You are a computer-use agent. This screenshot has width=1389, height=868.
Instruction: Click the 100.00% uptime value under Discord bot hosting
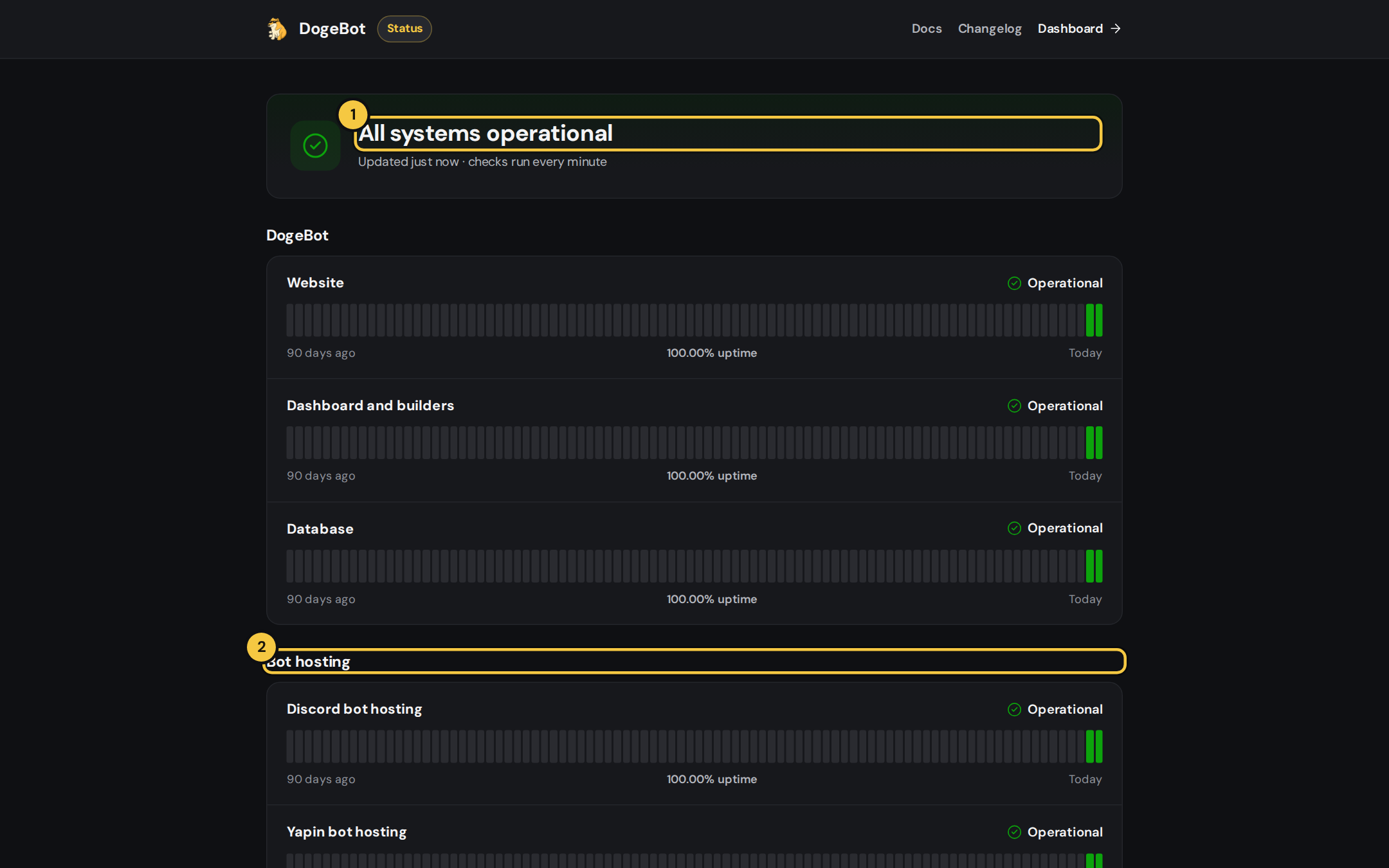[712, 779]
